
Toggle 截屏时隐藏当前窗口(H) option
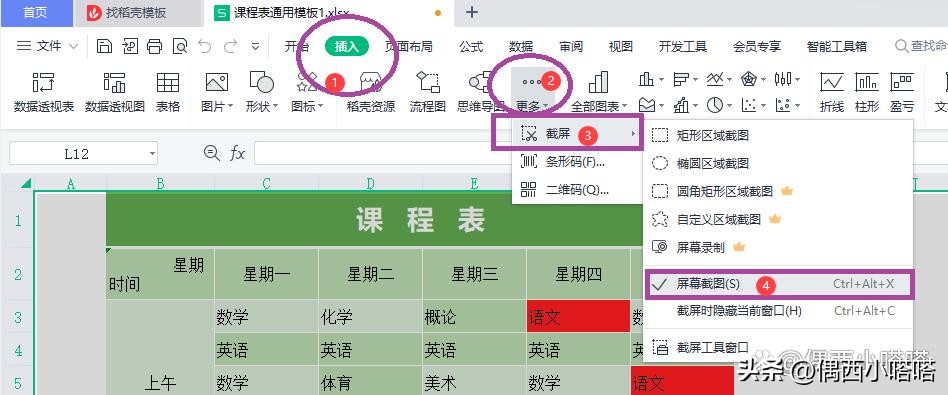point(780,311)
